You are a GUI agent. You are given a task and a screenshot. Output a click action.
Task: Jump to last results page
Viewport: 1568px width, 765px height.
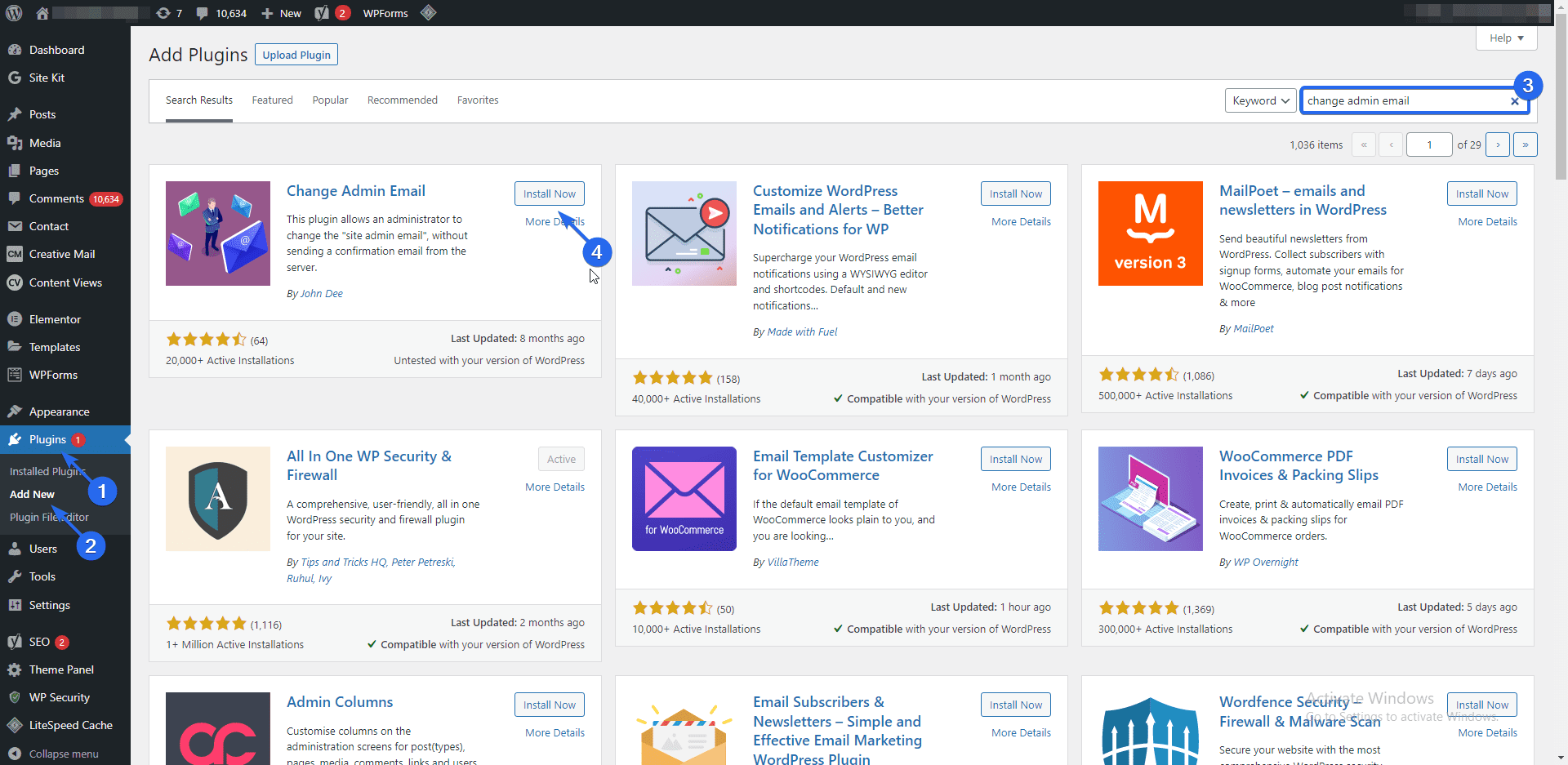[1526, 145]
